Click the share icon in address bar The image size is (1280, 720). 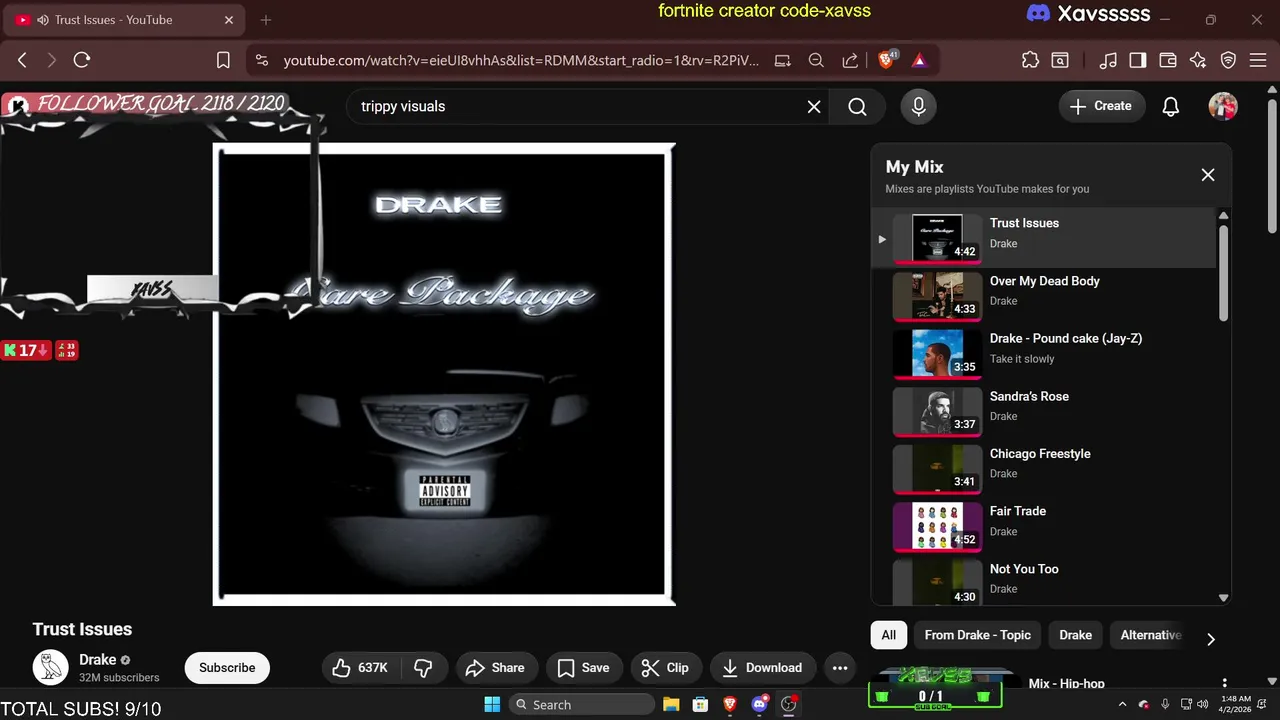pos(850,60)
